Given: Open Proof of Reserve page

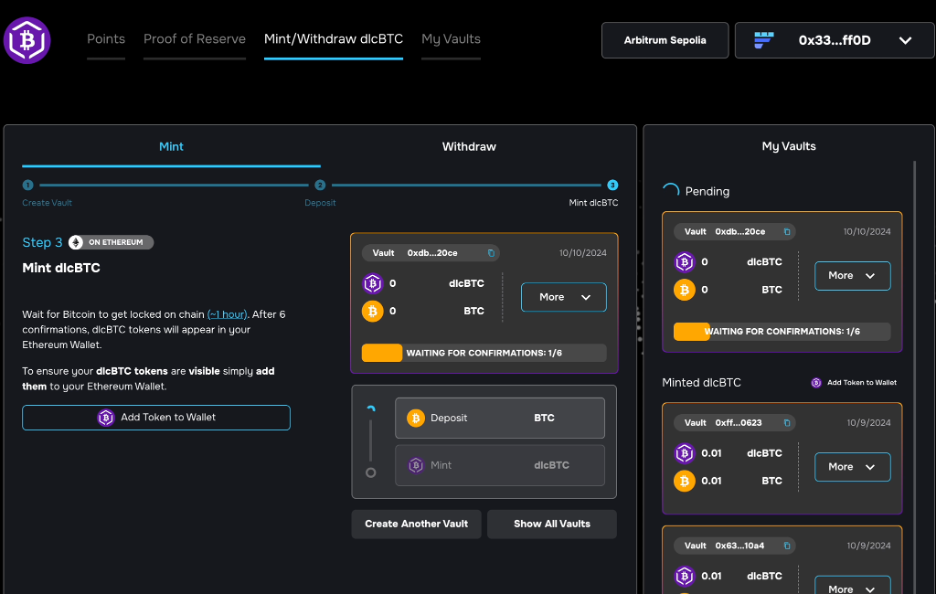Looking at the screenshot, I should [195, 39].
